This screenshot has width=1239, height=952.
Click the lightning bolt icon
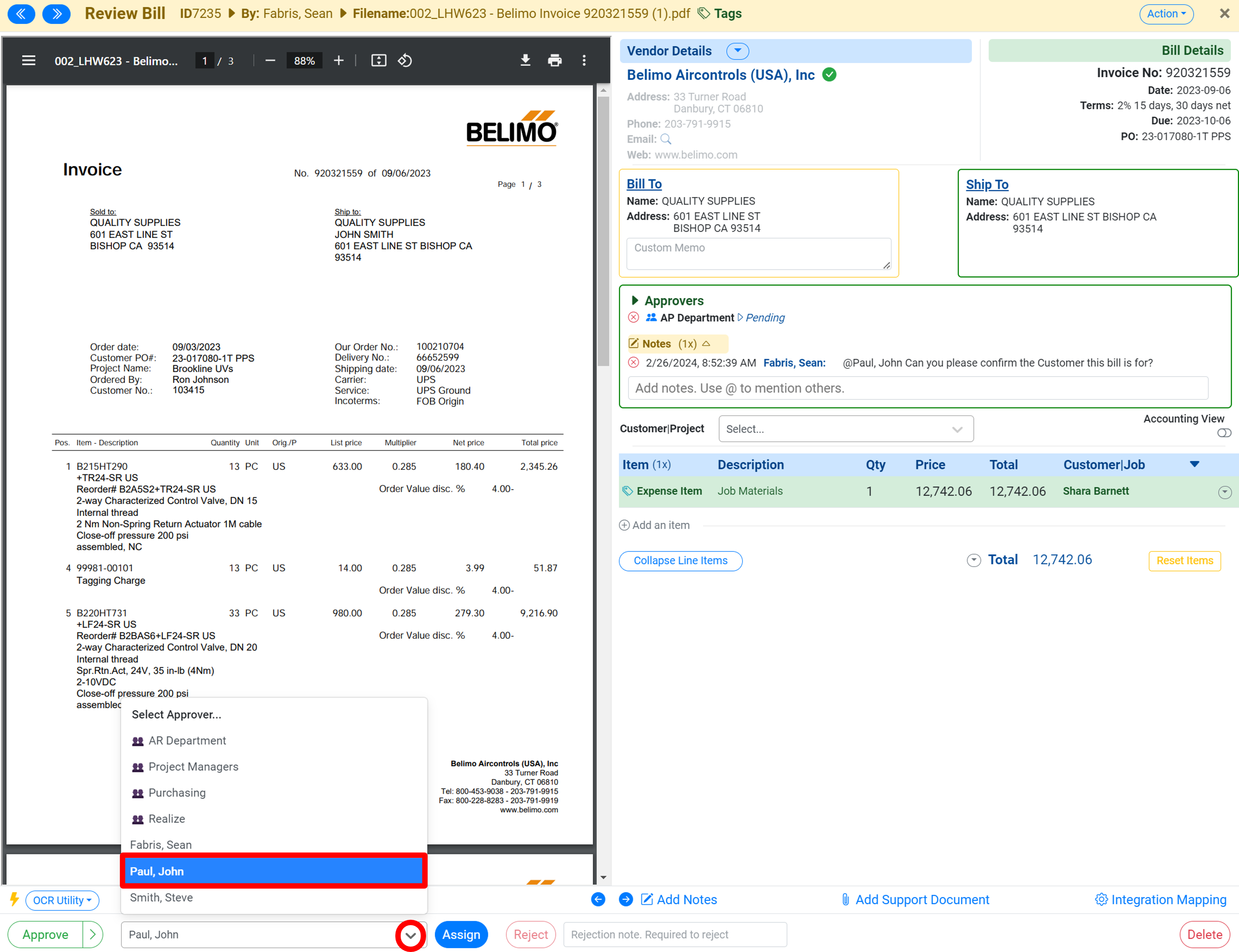[x=14, y=899]
